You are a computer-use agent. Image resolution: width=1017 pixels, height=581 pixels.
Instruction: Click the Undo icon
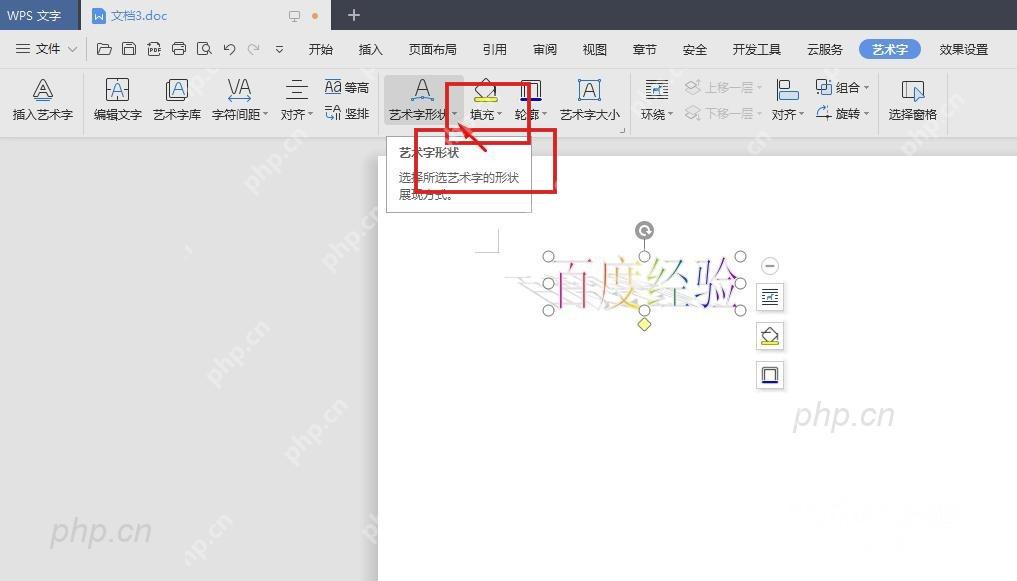229,49
